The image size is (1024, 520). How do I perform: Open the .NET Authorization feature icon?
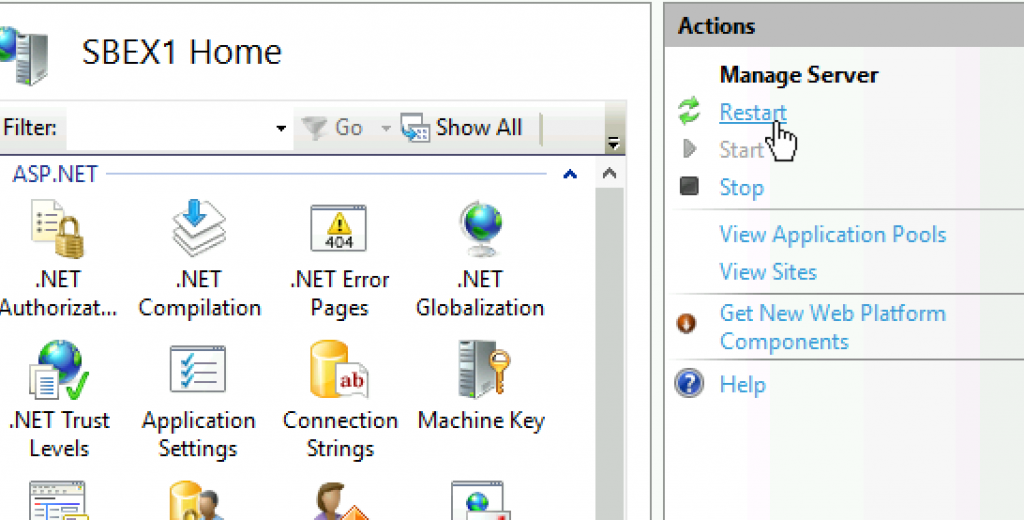(x=58, y=229)
